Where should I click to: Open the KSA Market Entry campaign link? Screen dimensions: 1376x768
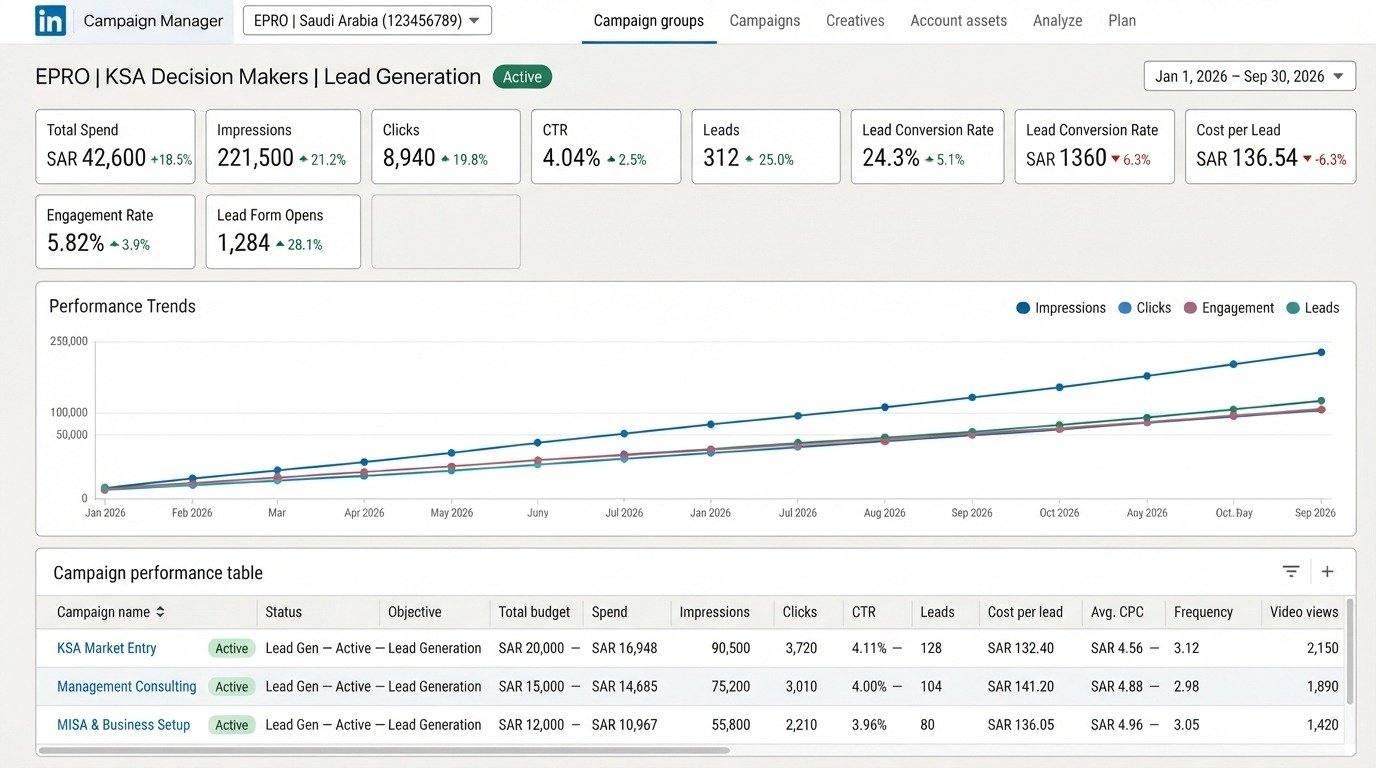107,648
